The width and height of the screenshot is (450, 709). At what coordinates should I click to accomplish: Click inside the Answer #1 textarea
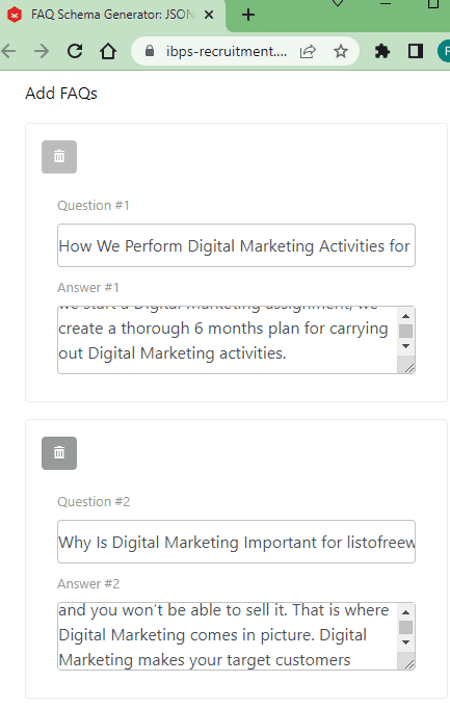click(227, 340)
